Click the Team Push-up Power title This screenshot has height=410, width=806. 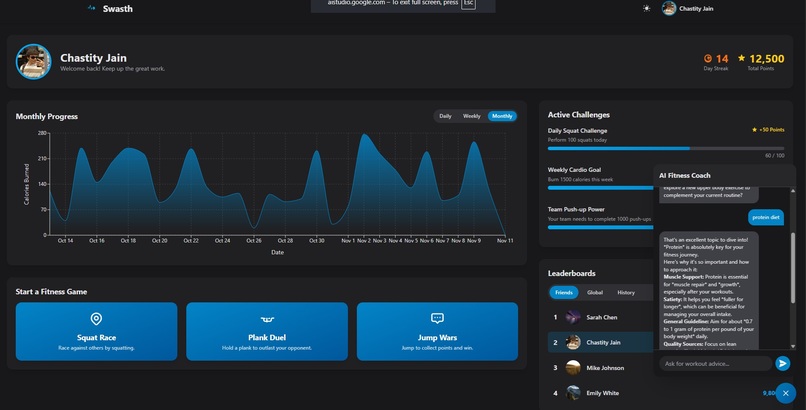pos(576,210)
